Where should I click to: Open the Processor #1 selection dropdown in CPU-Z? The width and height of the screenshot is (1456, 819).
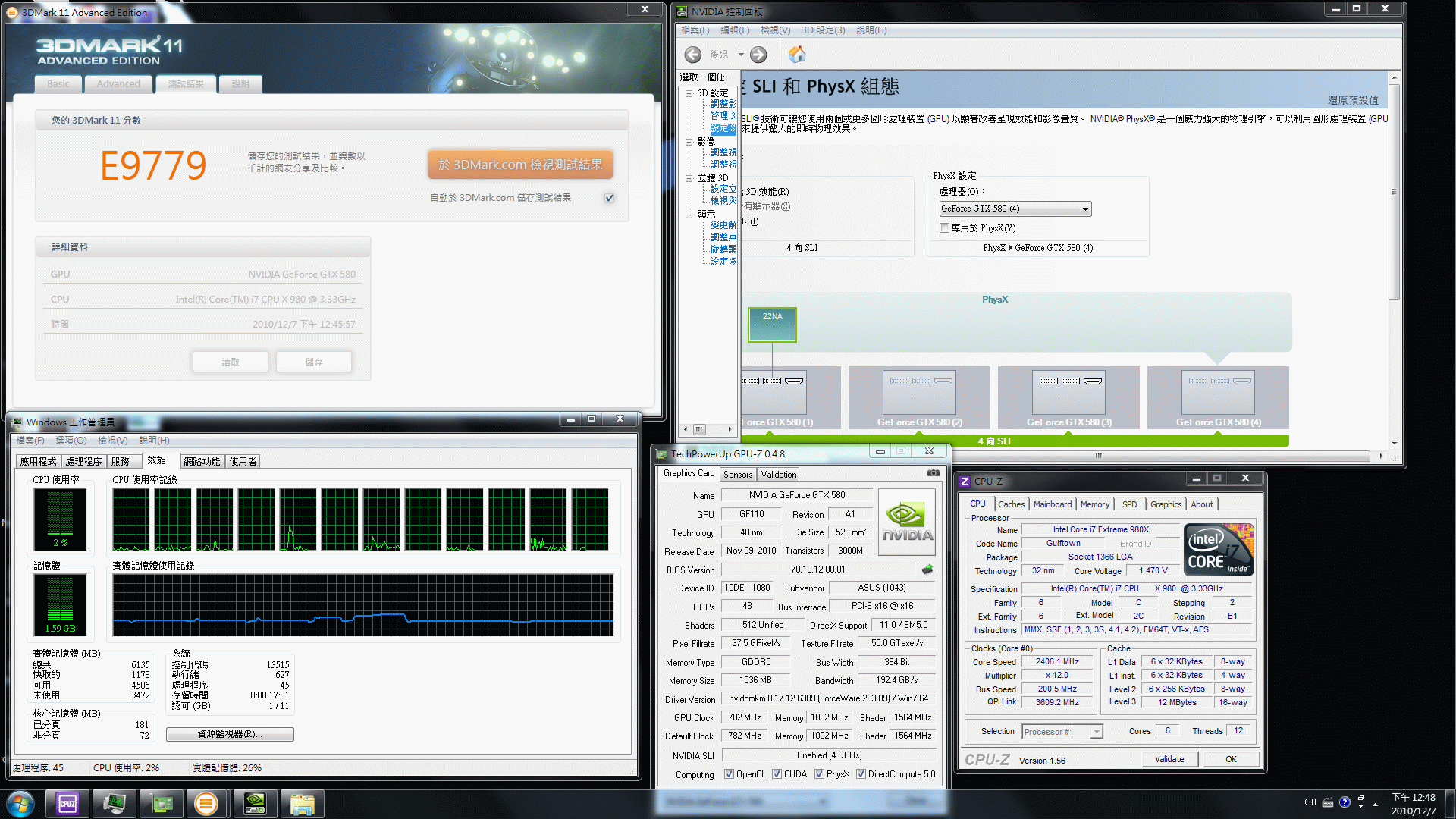(1062, 732)
